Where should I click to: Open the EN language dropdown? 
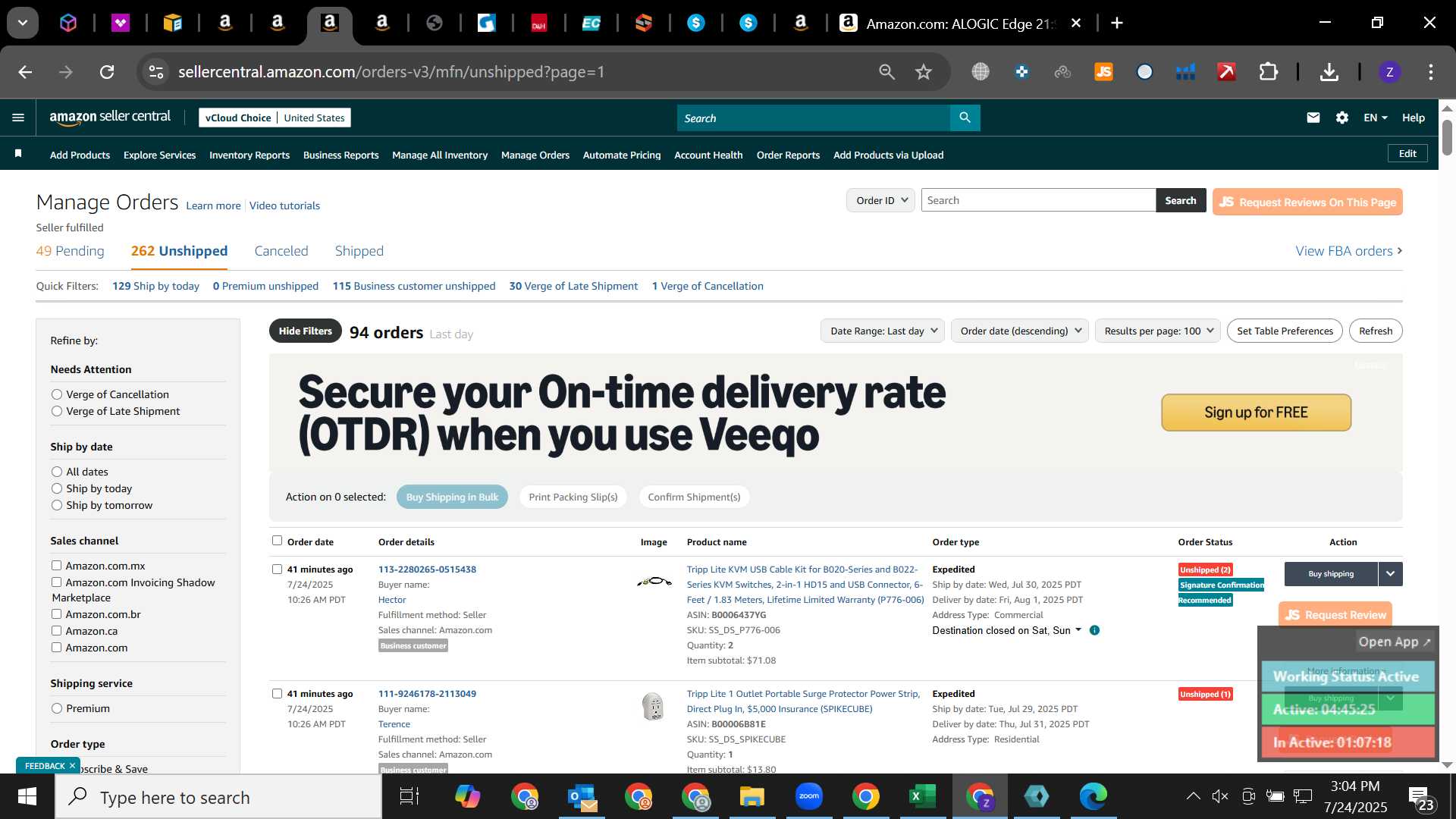[x=1375, y=118]
